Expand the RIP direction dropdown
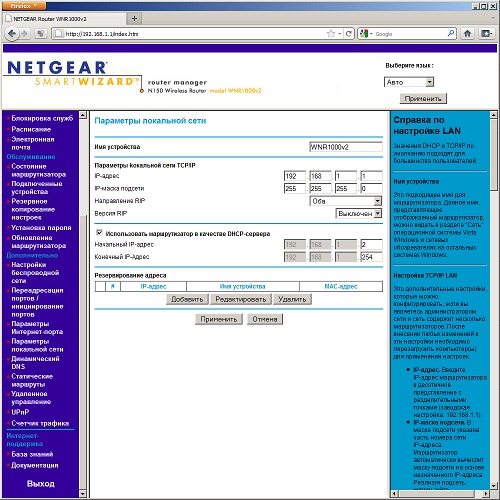This screenshot has height=500, width=500. [346, 201]
